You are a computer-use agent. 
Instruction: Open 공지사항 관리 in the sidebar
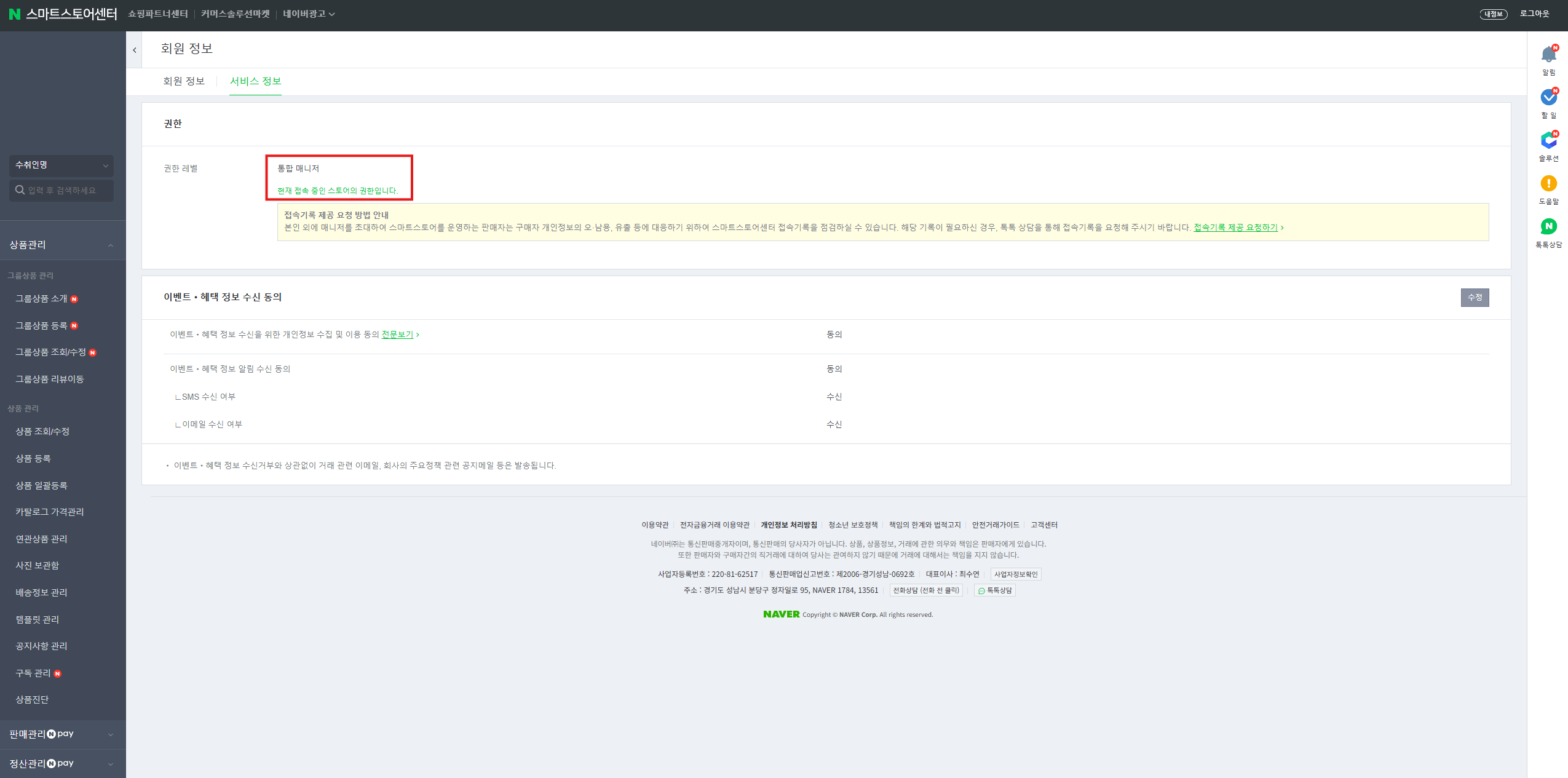[41, 646]
